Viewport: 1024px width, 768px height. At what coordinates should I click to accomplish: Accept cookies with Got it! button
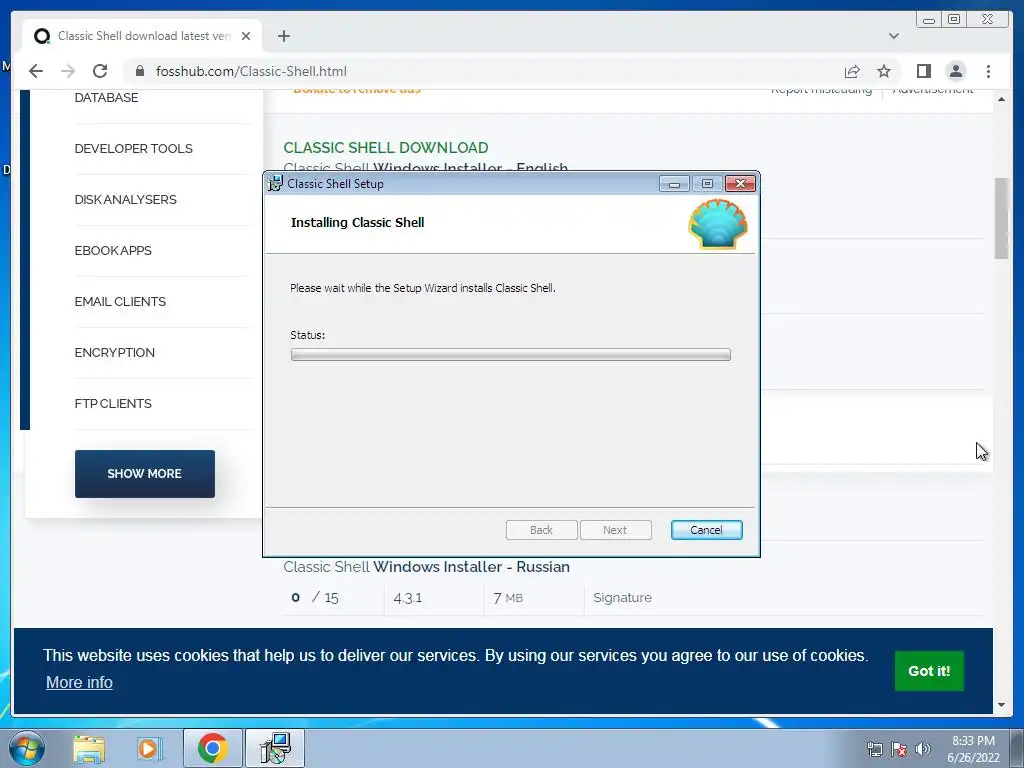(929, 671)
